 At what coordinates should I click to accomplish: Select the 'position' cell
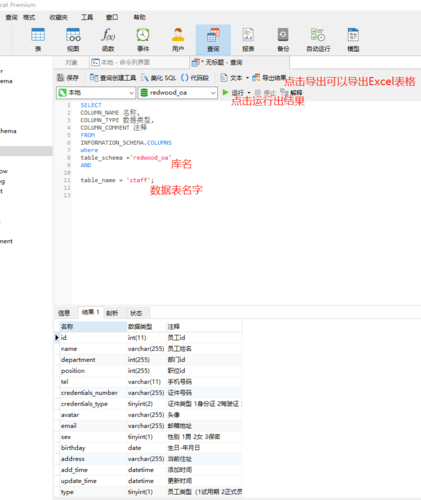93,371
